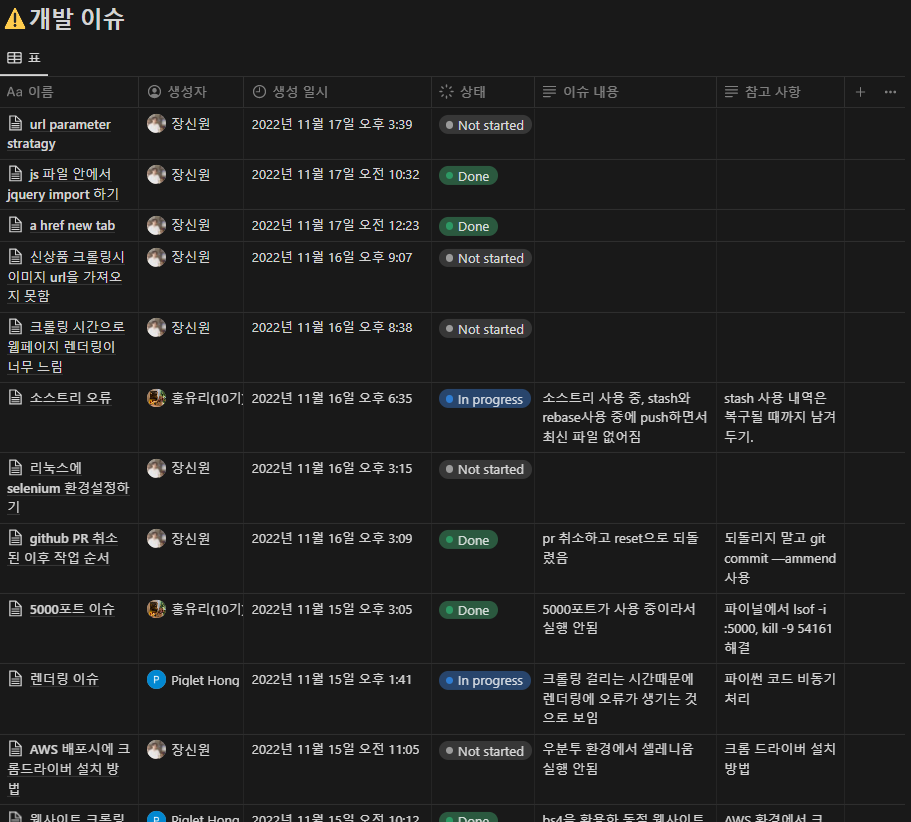
Task: Click 홍유리 avatar in 5000포트 이슈 row
Action: click(x=156, y=609)
